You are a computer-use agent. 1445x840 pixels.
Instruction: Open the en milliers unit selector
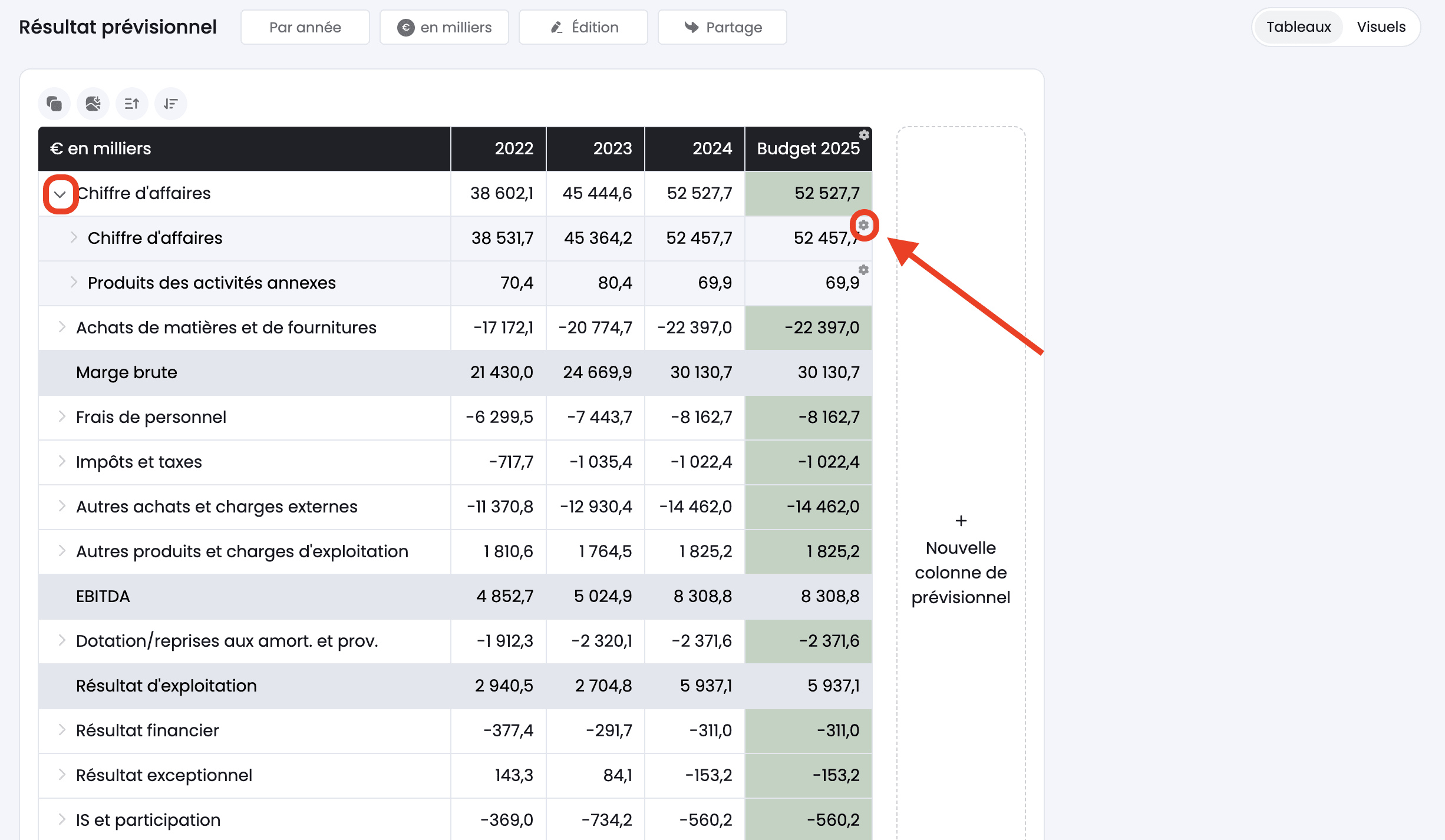[444, 27]
